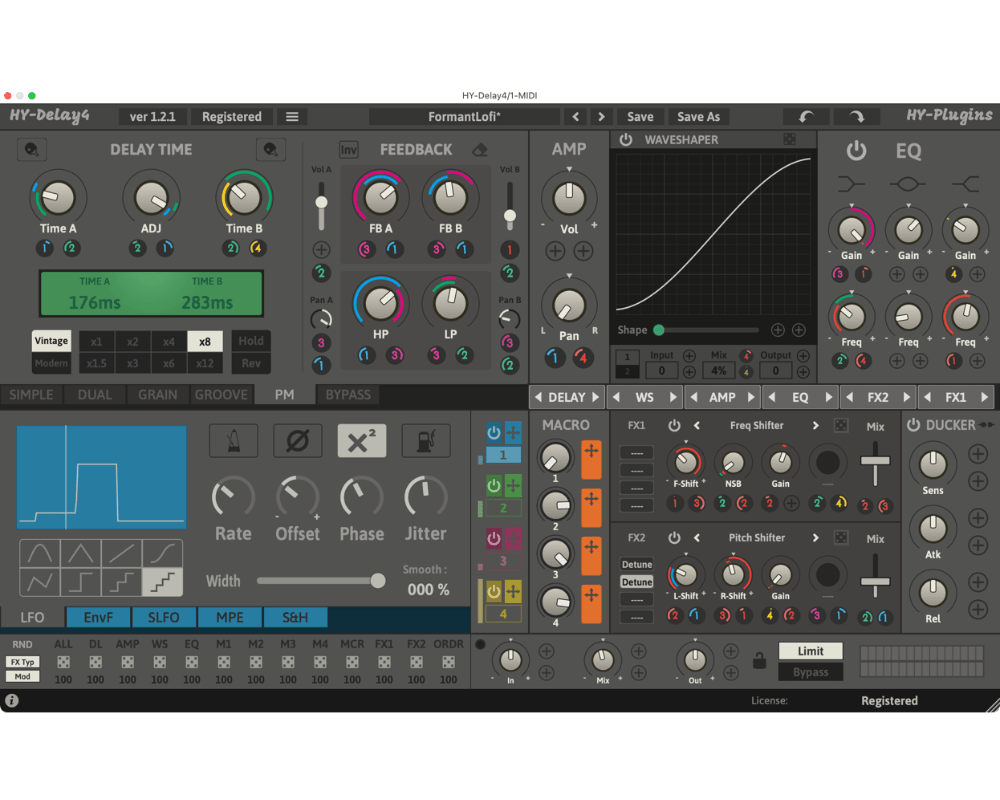Toggle Ducker power button
This screenshot has width=1000, height=800.
[x=913, y=425]
